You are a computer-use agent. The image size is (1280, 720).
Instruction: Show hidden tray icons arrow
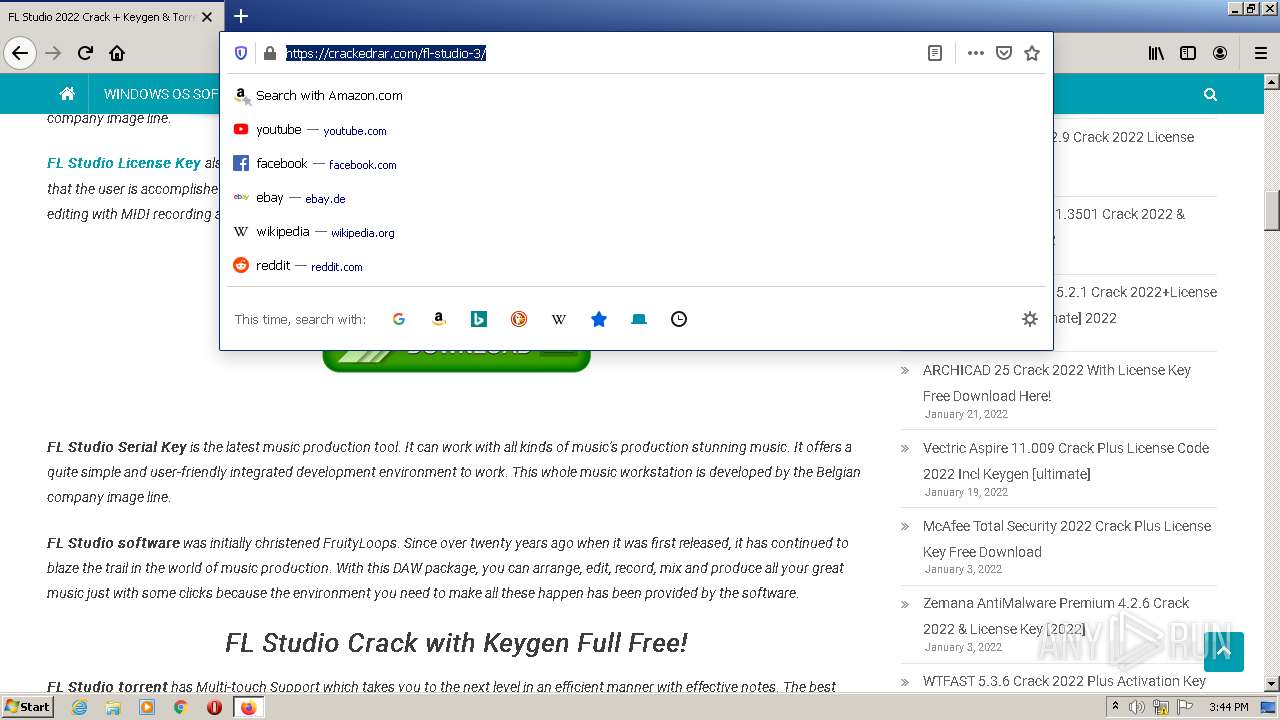(x=1116, y=707)
